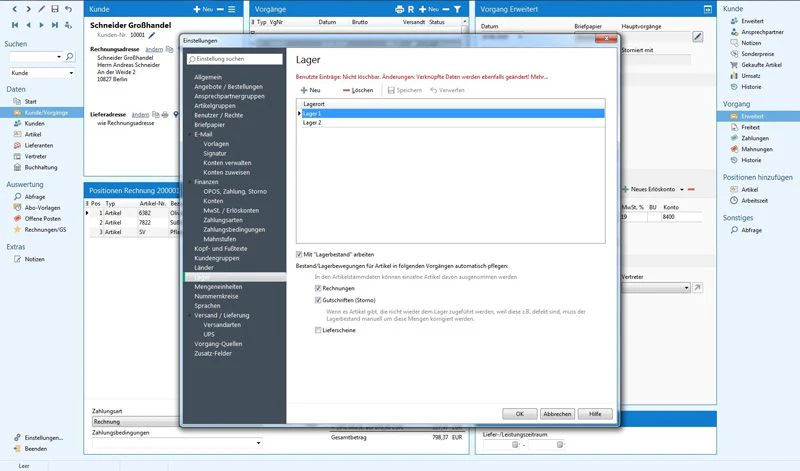
Task: Click the save icon in top-left toolbar
Action: coord(55,9)
